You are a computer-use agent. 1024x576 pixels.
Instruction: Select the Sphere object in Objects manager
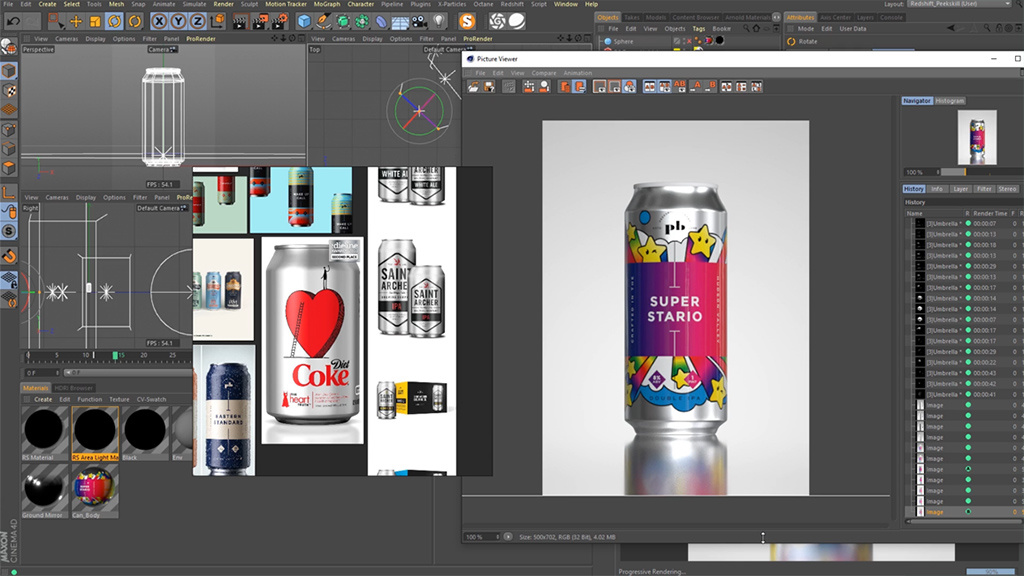[x=623, y=40]
